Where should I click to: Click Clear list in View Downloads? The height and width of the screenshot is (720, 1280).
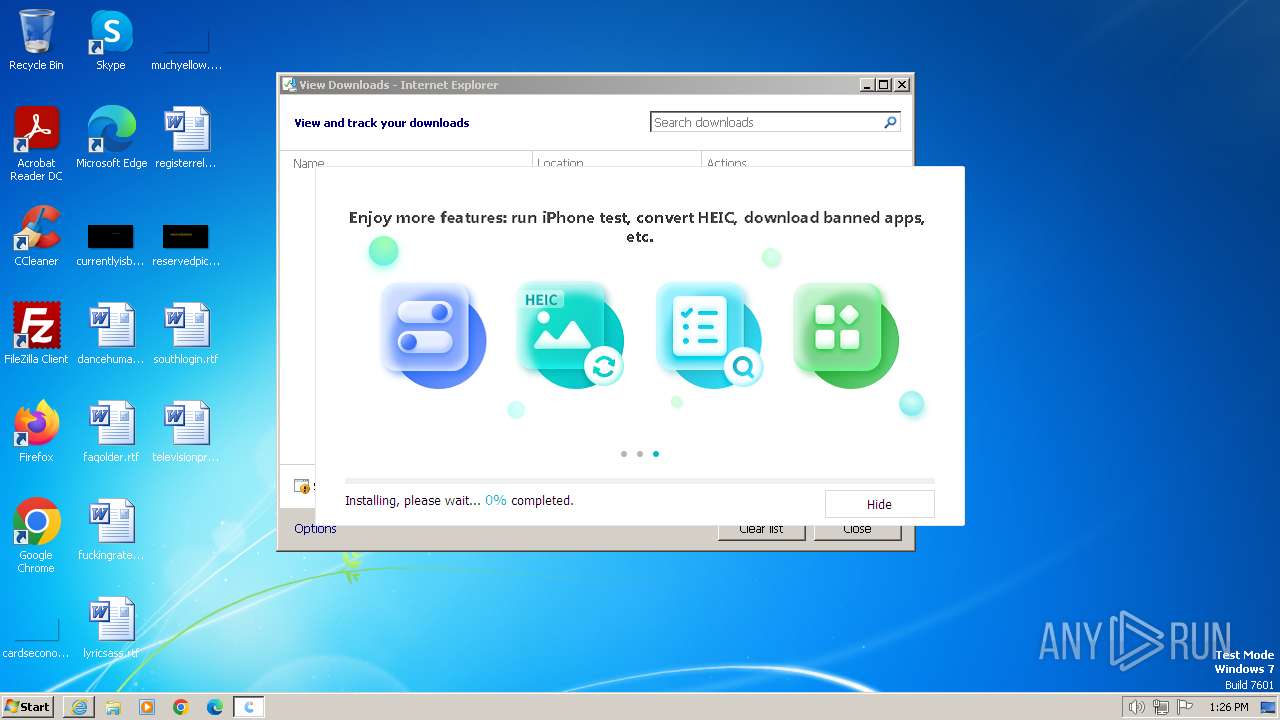point(761,529)
